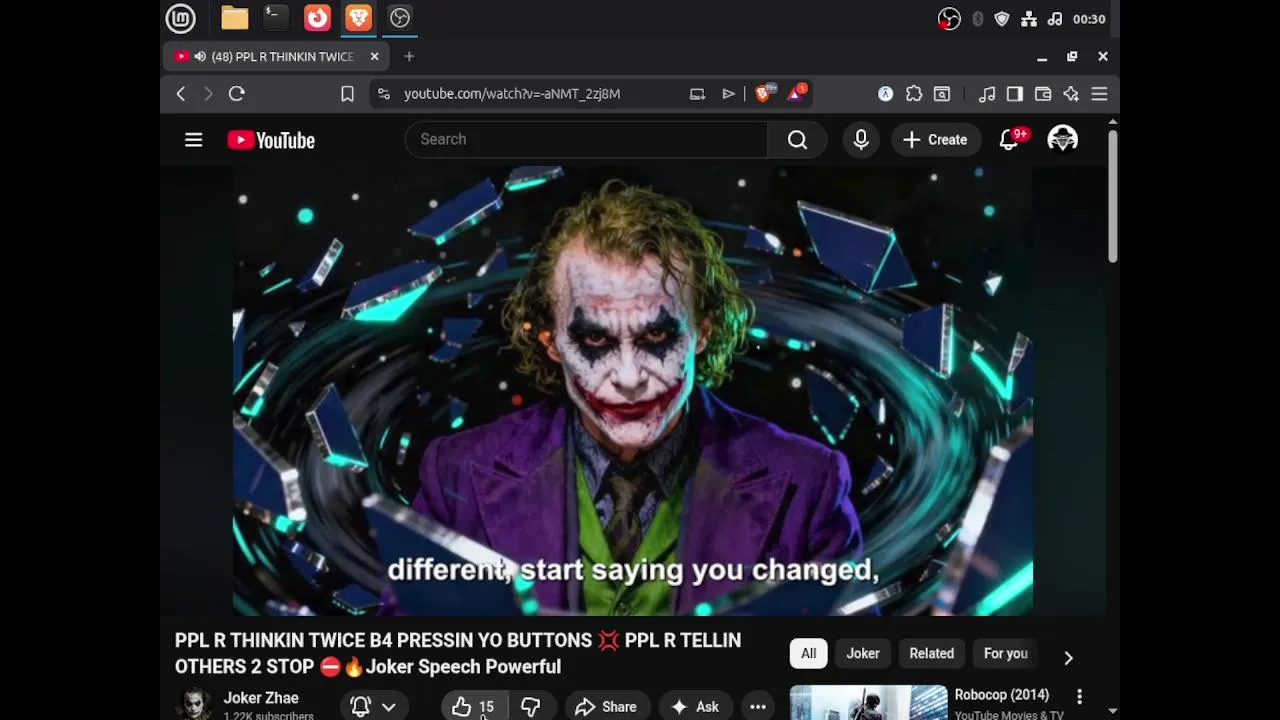Share this video

607,707
